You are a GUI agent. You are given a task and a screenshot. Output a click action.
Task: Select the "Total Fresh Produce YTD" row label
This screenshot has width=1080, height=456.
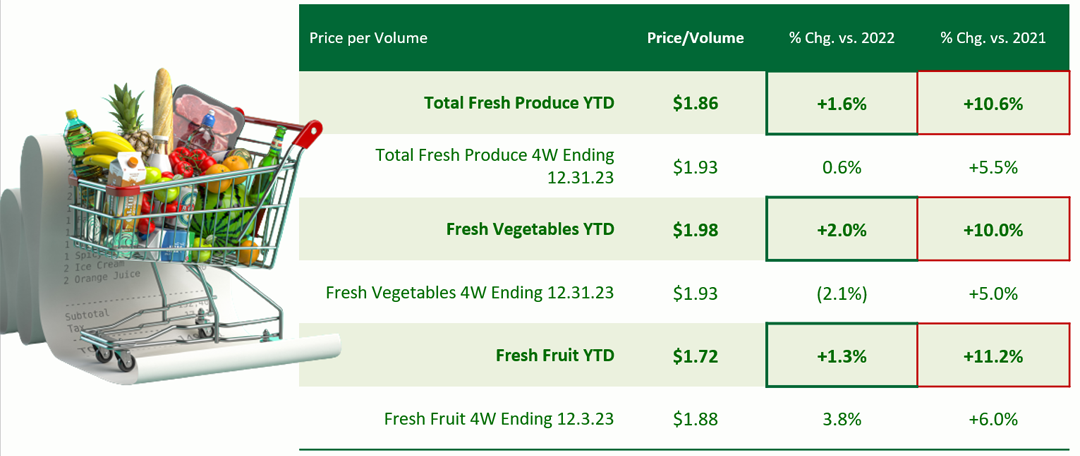518,102
